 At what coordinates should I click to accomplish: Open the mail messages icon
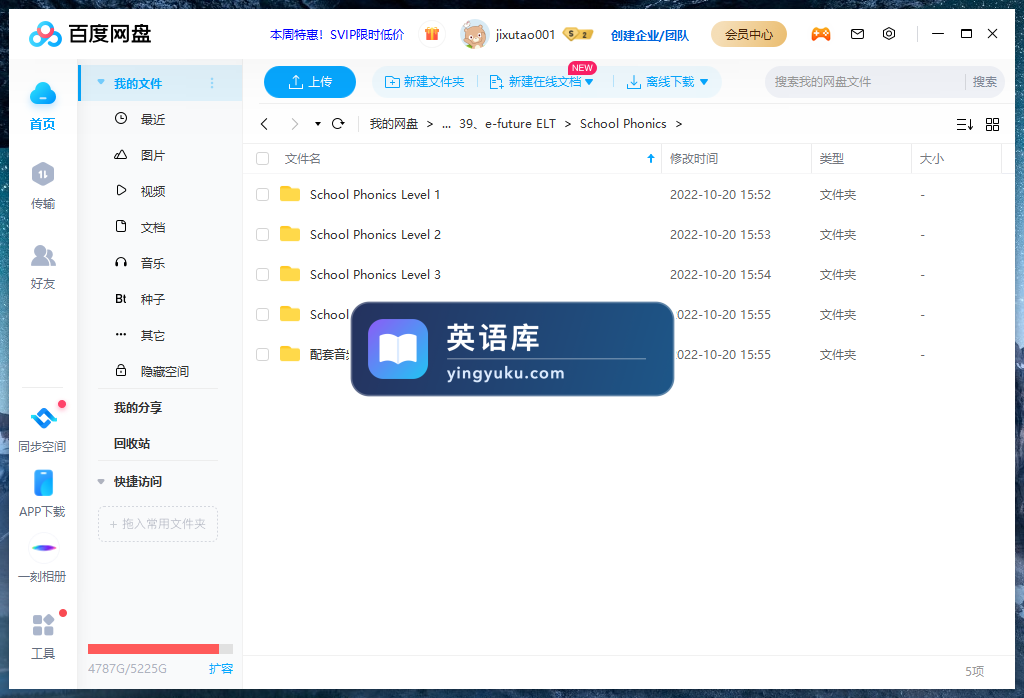[x=857, y=34]
